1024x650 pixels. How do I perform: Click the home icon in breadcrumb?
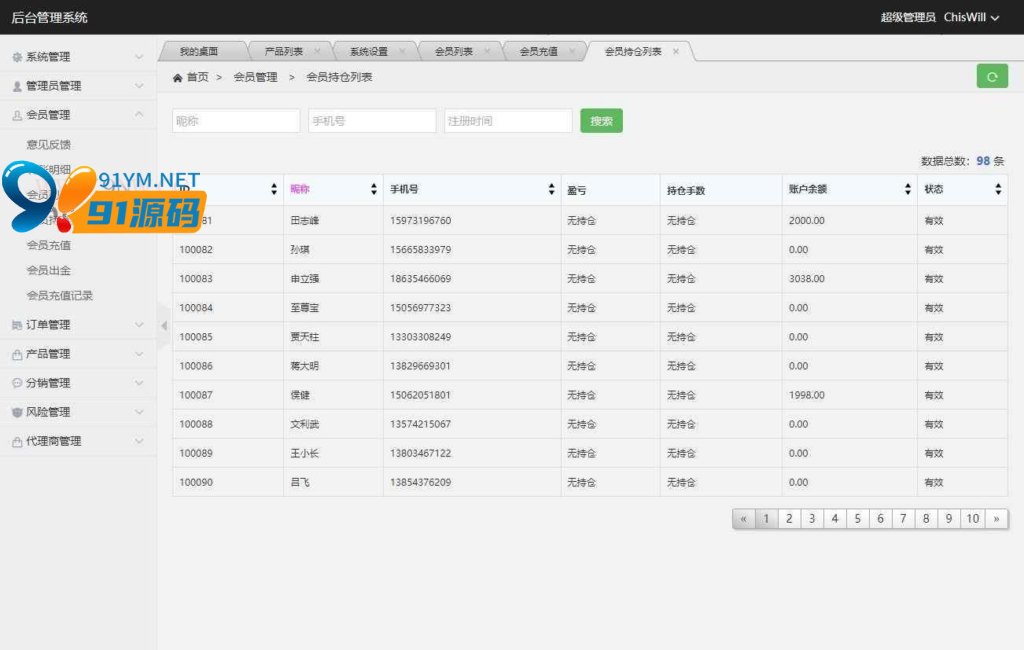tap(177, 78)
